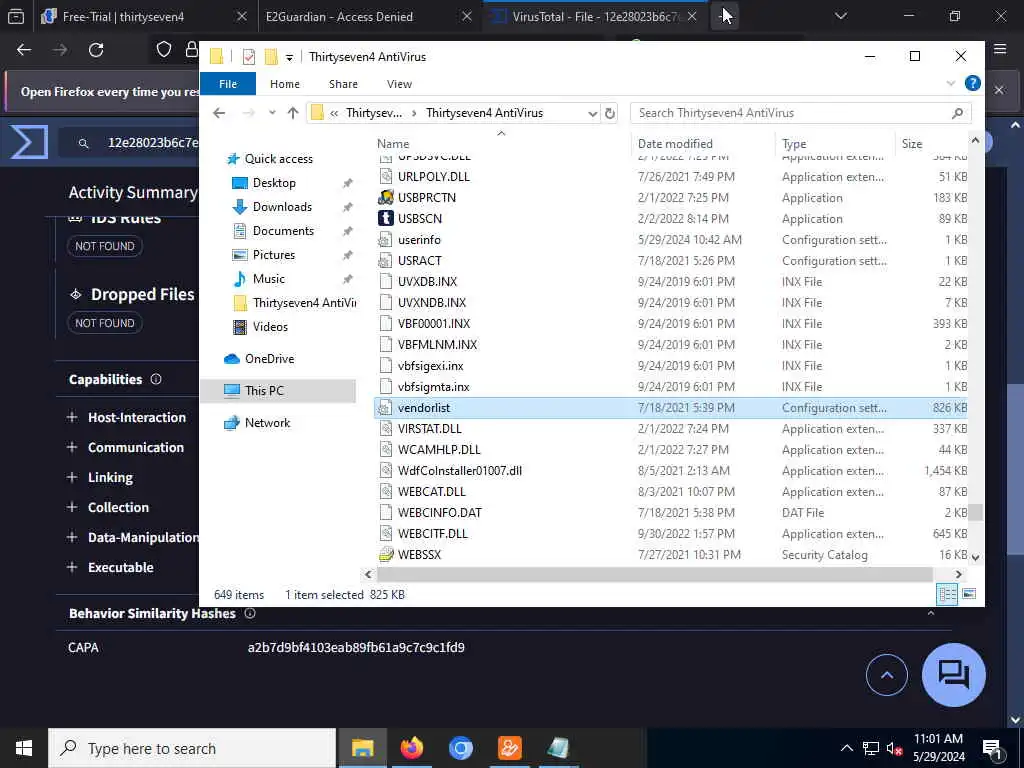Open Firefox from the taskbar
The height and width of the screenshot is (768, 1024).
(411, 748)
